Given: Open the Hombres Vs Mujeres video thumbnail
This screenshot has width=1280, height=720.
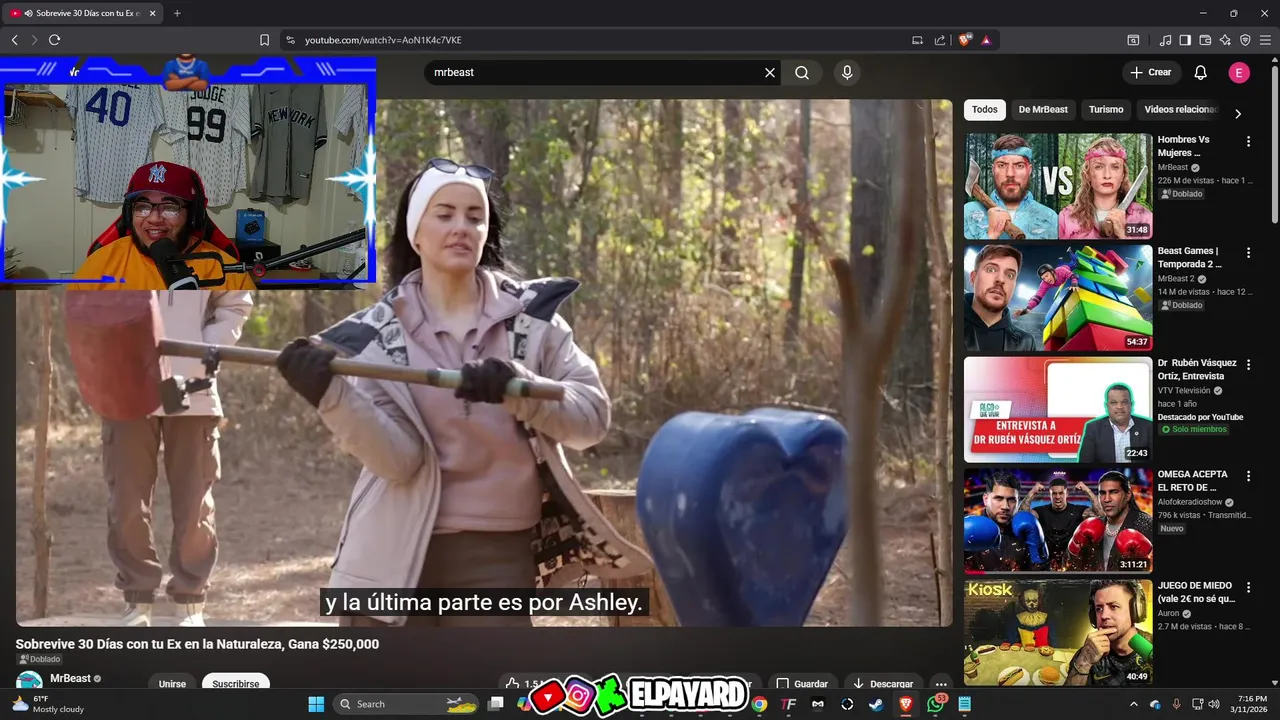Looking at the screenshot, I should [x=1058, y=186].
